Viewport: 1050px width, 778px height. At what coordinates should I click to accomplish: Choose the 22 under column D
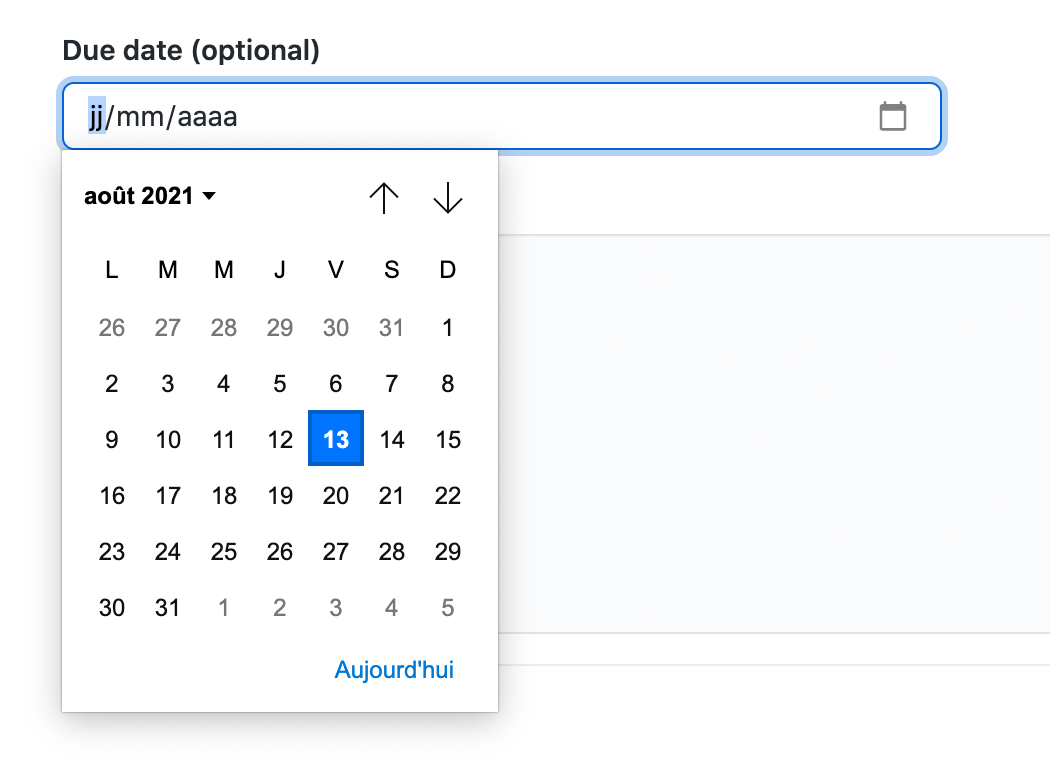[447, 495]
